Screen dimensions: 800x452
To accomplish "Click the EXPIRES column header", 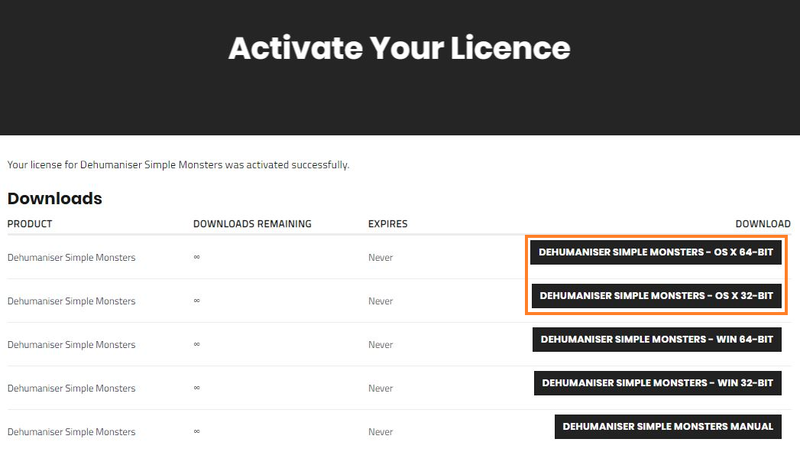I will pyautogui.click(x=387, y=224).
